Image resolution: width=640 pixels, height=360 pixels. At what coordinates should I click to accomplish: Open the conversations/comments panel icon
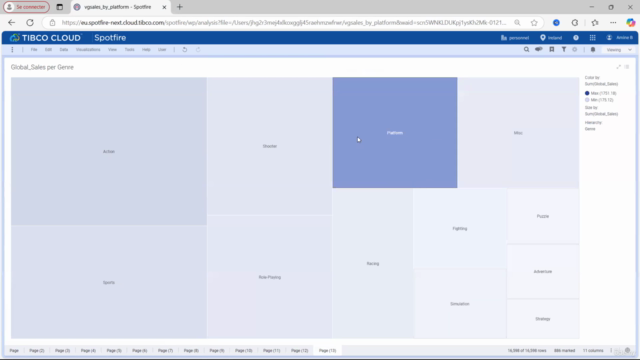[x=539, y=49]
